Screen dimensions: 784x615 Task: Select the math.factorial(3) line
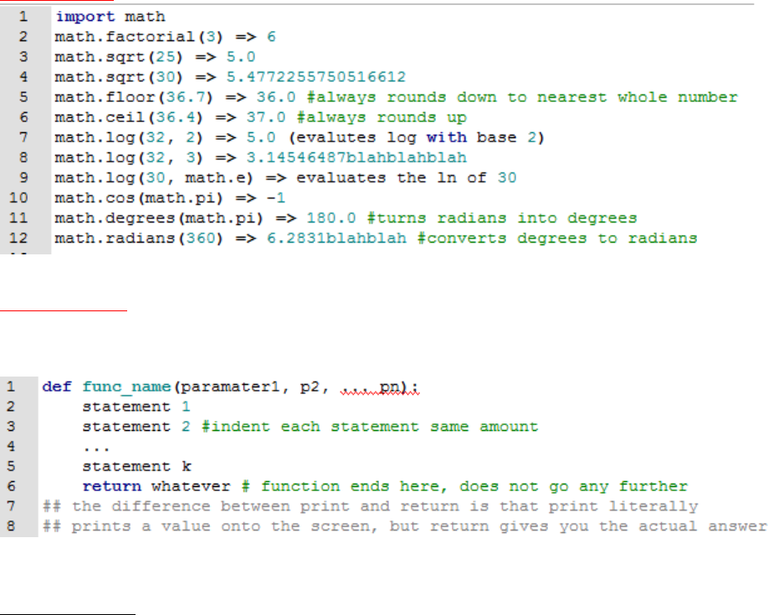[165, 36]
